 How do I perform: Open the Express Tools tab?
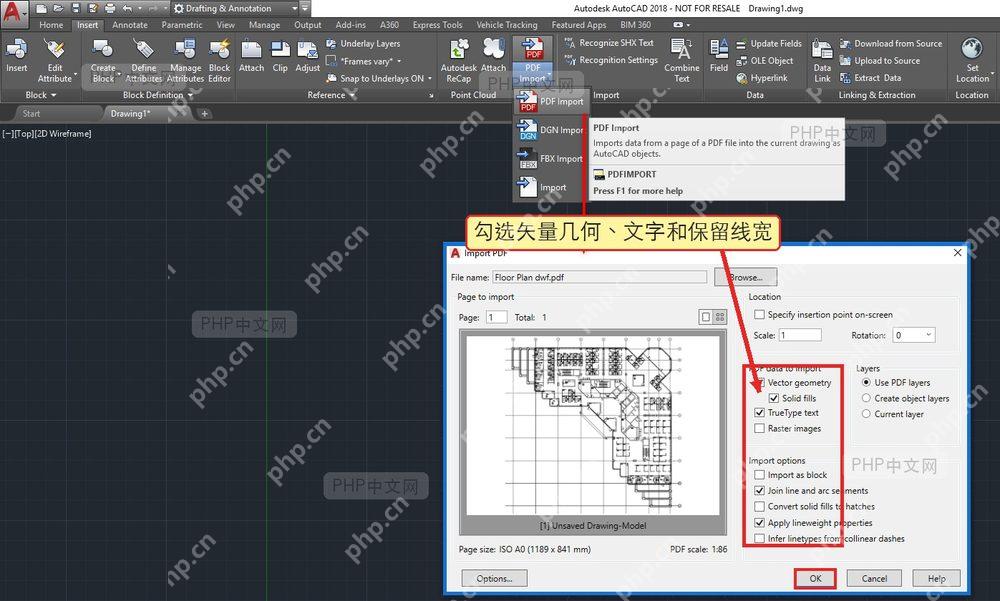click(438, 25)
